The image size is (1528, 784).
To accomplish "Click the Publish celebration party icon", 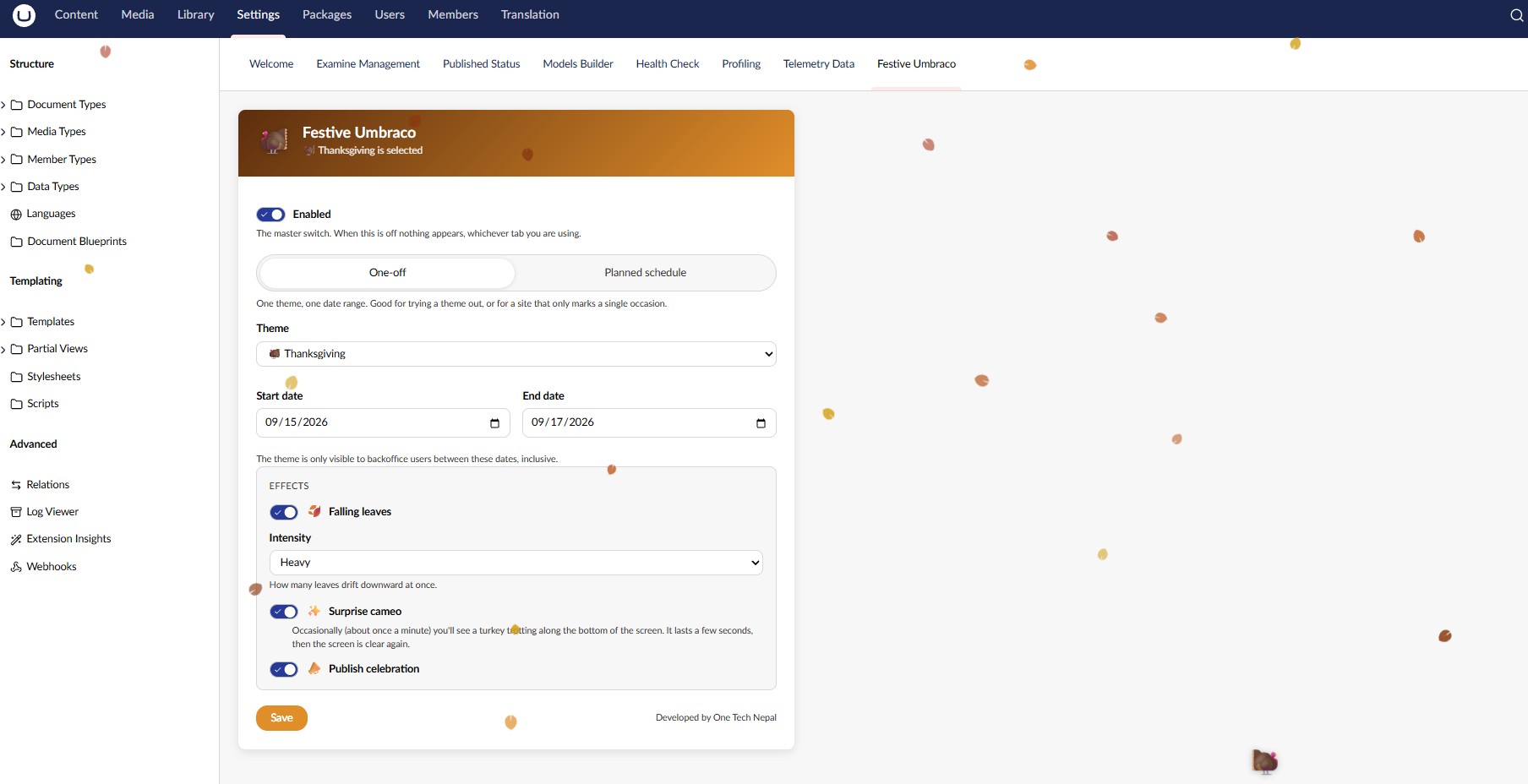I will pyautogui.click(x=314, y=668).
